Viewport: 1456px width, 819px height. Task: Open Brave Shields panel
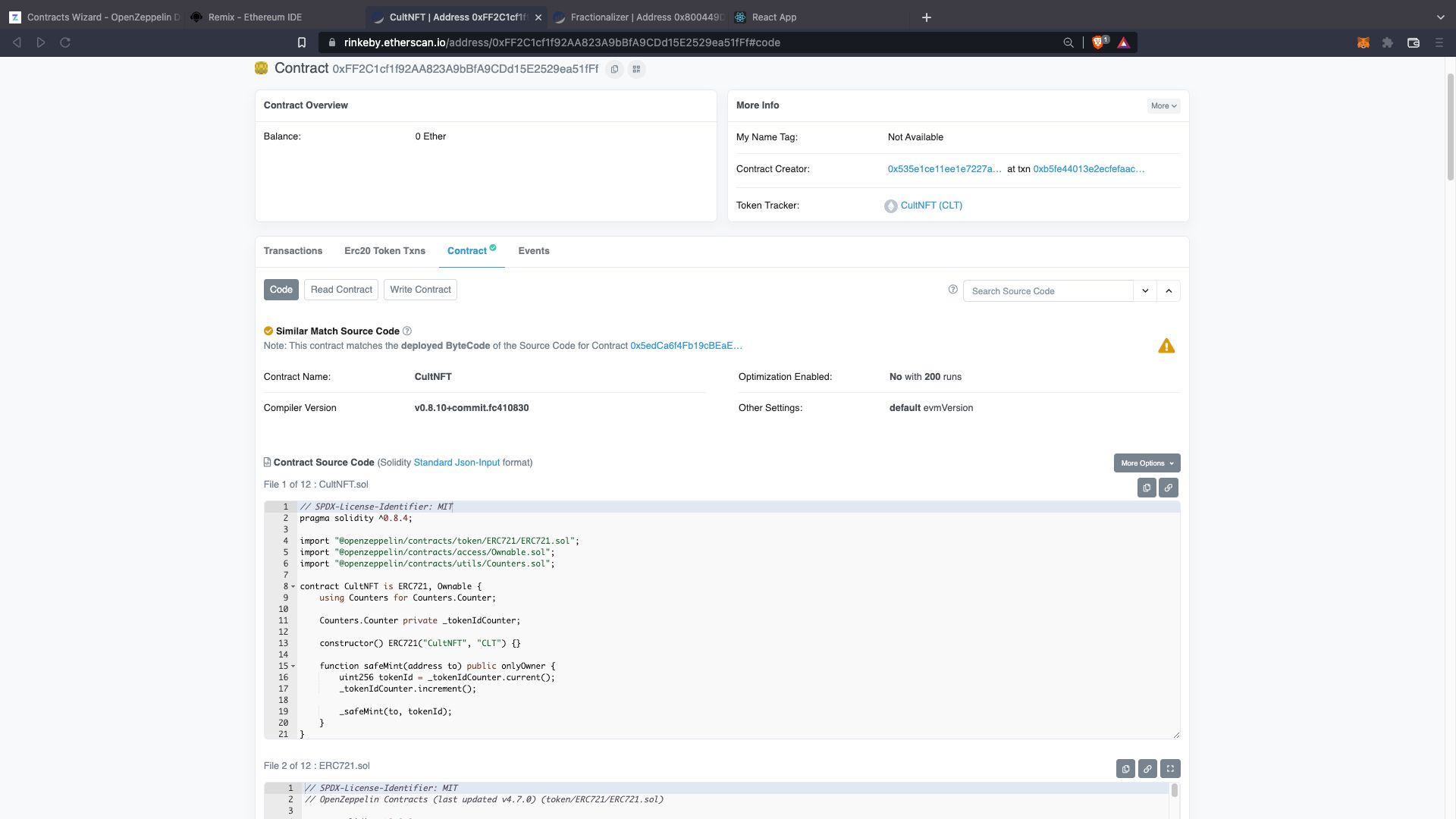(x=1099, y=42)
